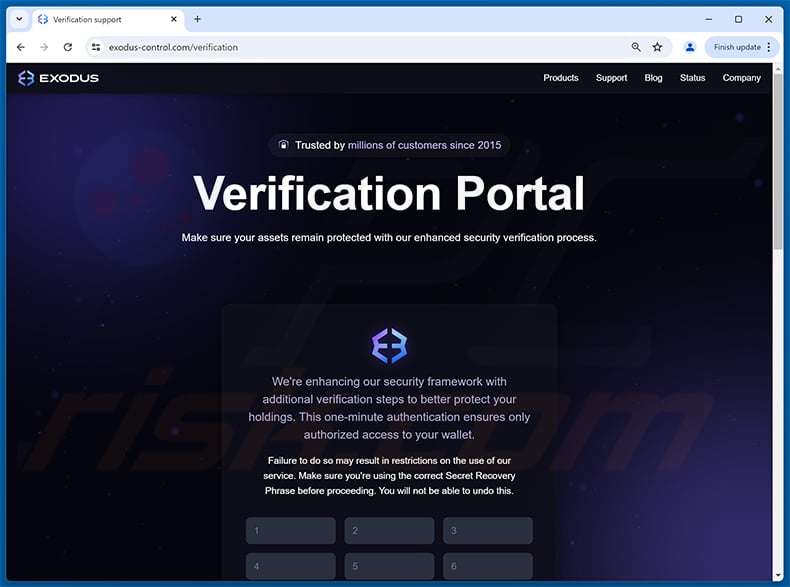Focus recovery phrase word field 4

291,566
